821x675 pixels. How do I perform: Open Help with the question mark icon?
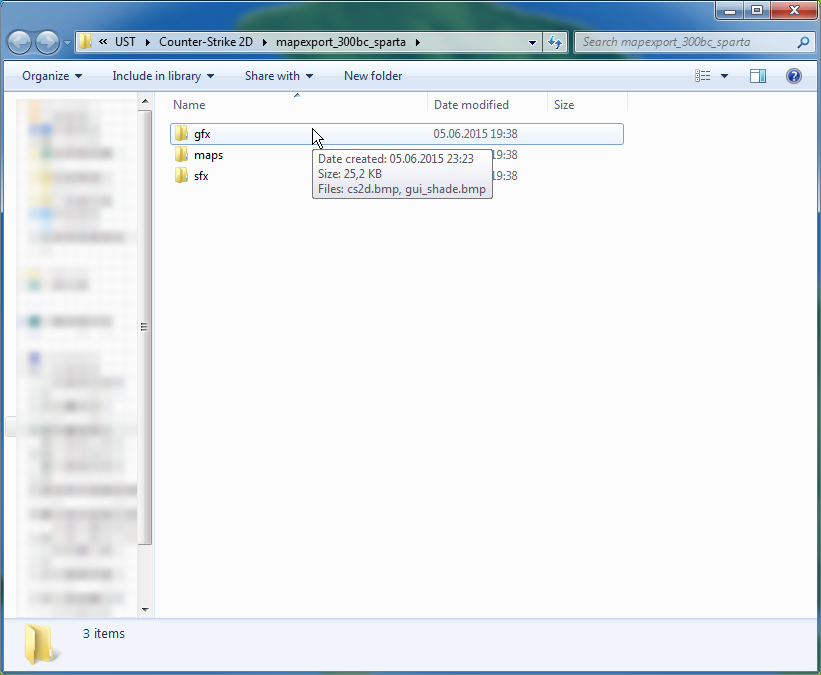tap(794, 76)
